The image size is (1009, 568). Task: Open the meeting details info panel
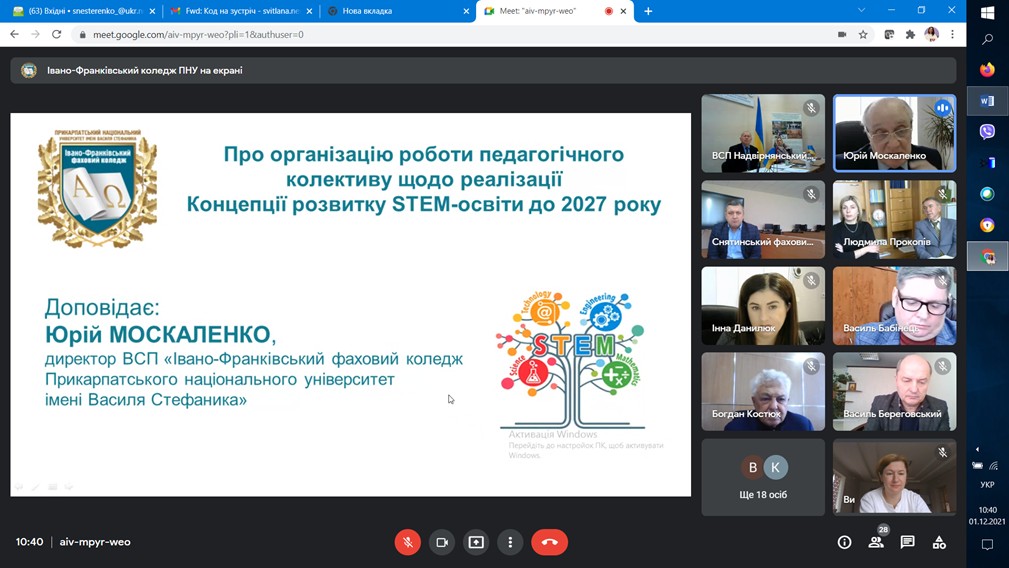[844, 542]
